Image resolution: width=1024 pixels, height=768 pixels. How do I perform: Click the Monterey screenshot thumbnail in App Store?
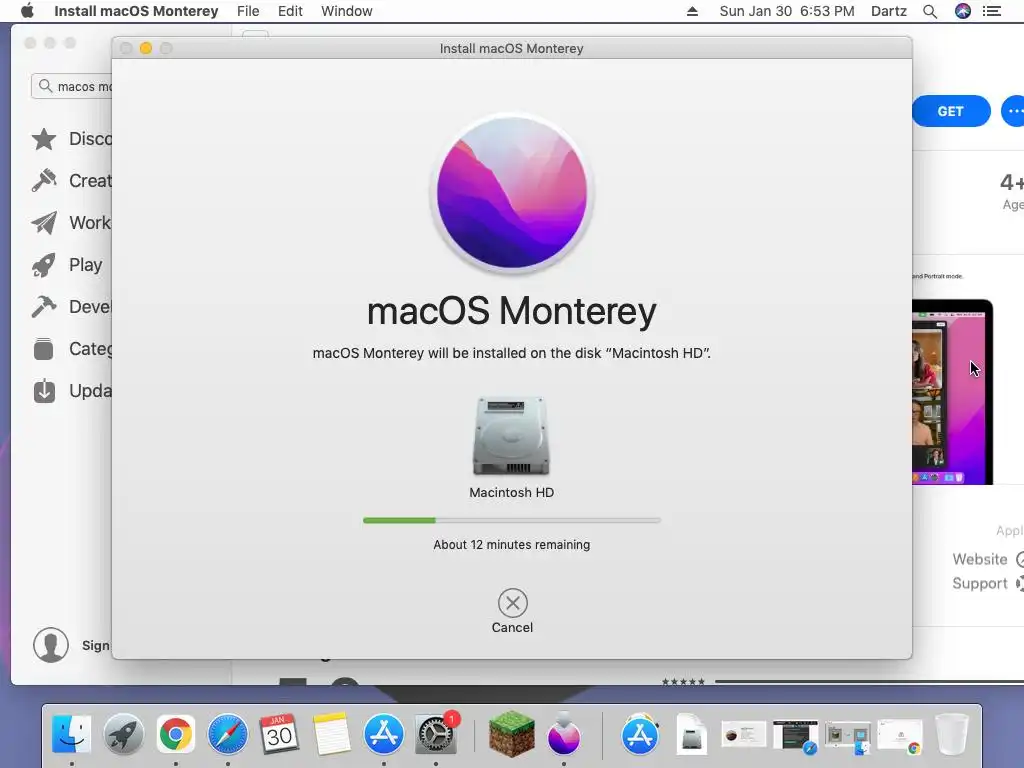(x=952, y=392)
